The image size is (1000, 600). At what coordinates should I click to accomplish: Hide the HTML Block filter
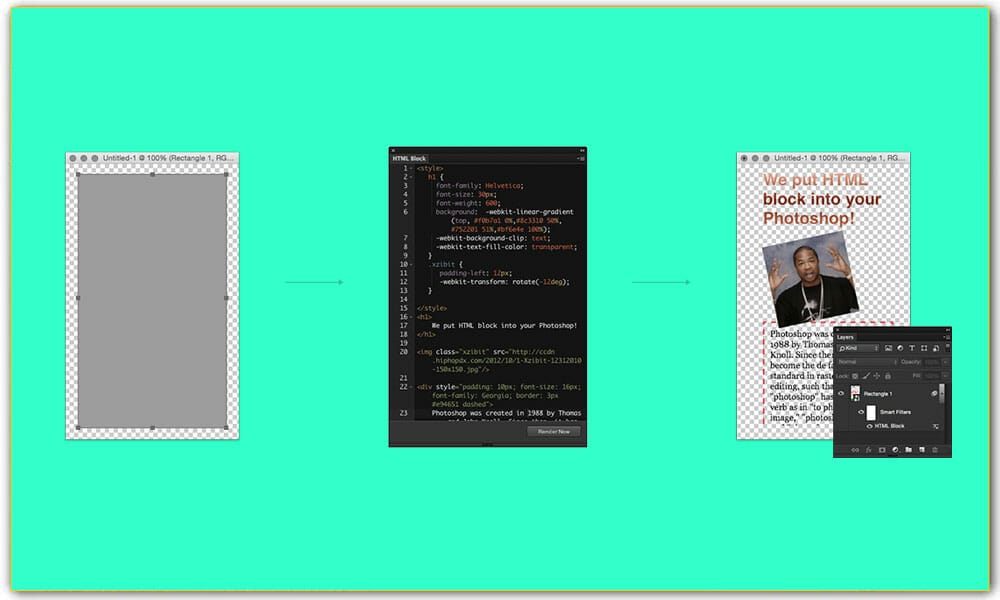click(x=869, y=426)
